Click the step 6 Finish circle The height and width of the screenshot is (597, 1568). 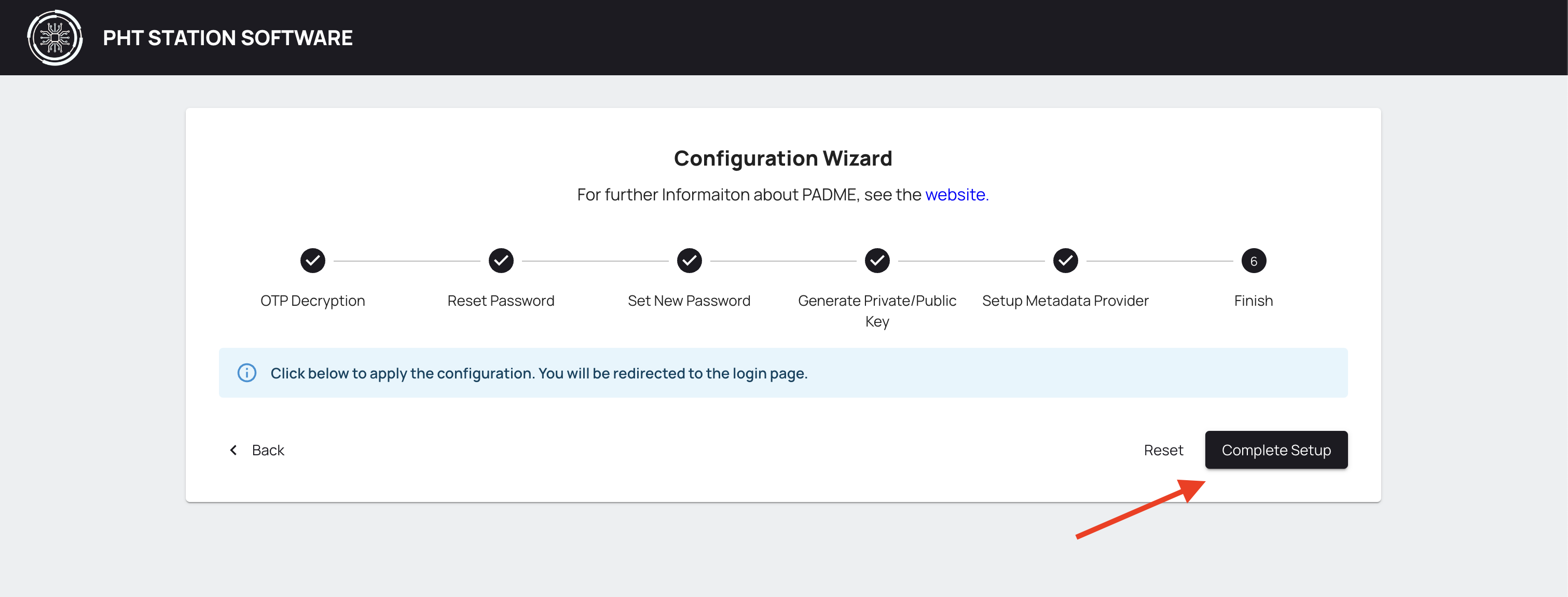point(1253,261)
